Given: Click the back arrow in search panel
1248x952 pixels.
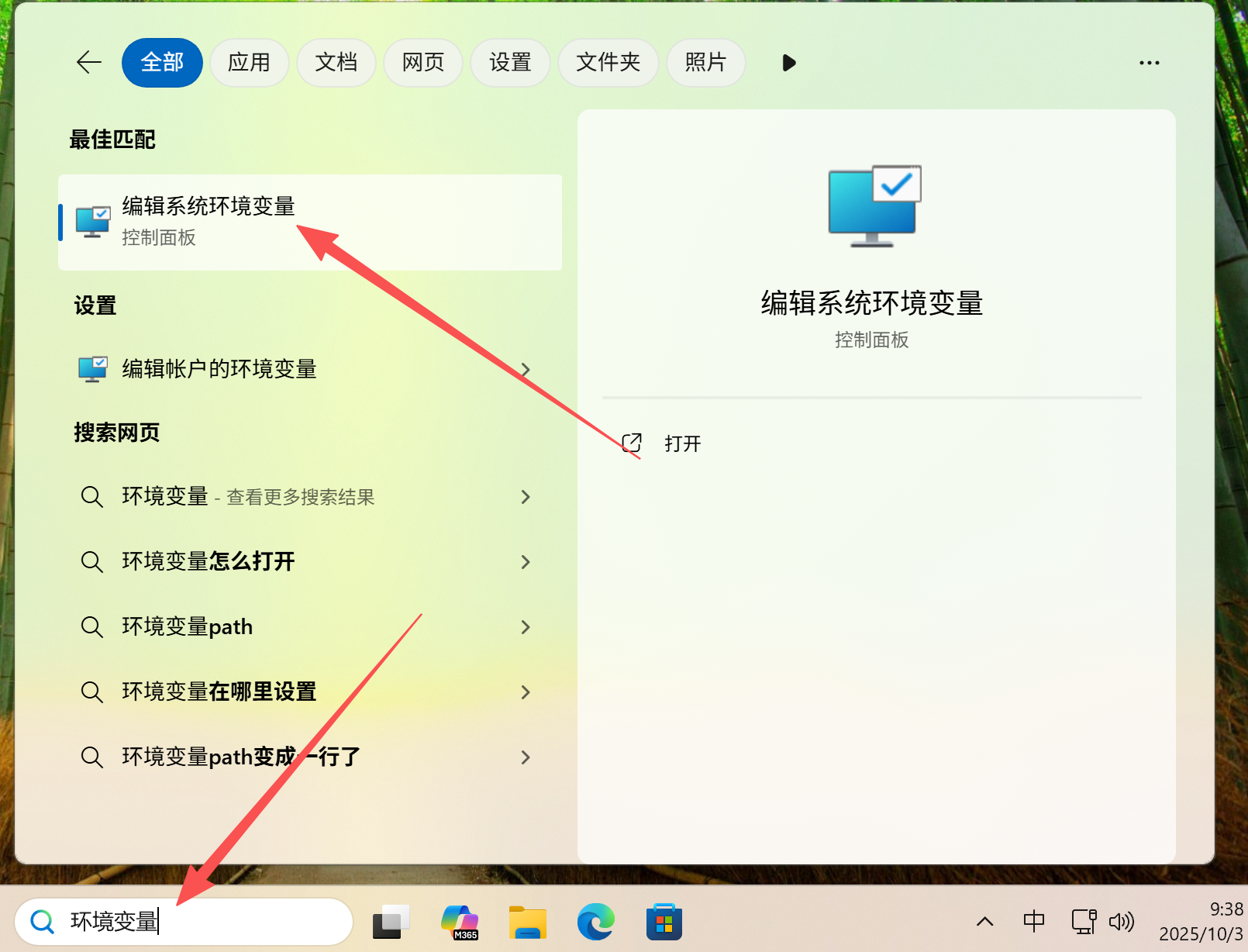Looking at the screenshot, I should click(89, 62).
